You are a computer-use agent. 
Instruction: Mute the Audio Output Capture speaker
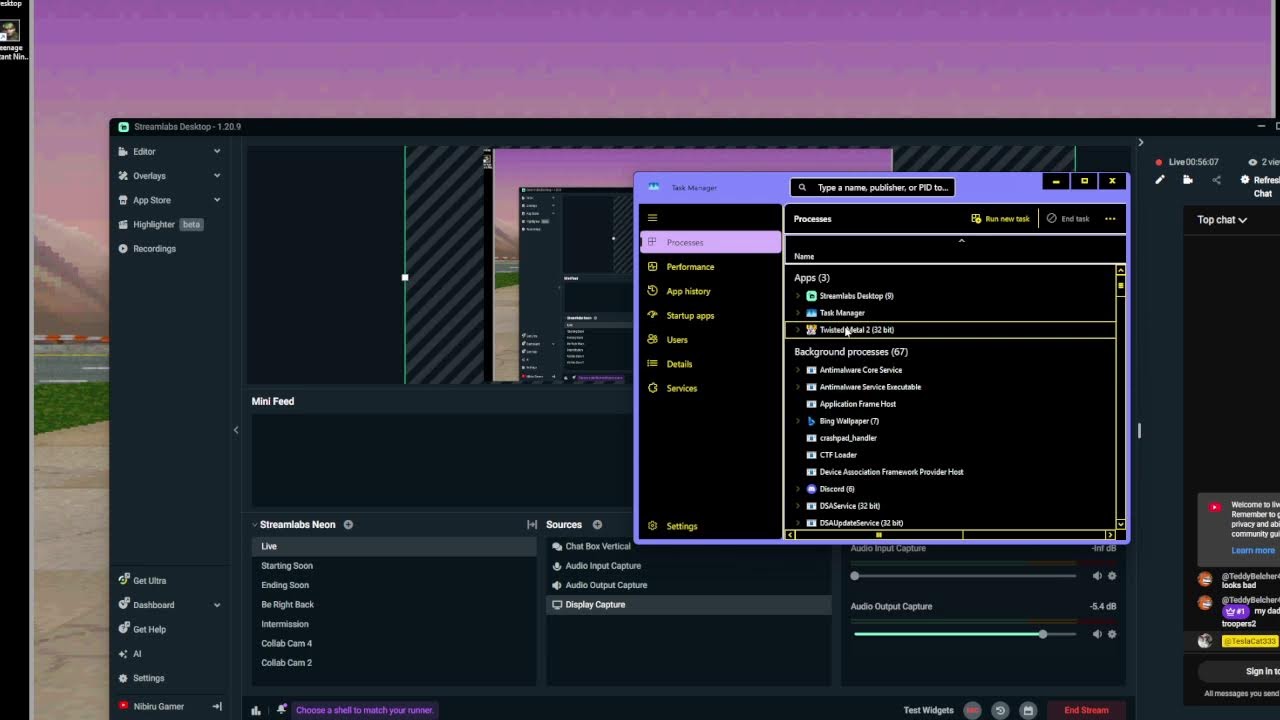[1097, 634]
